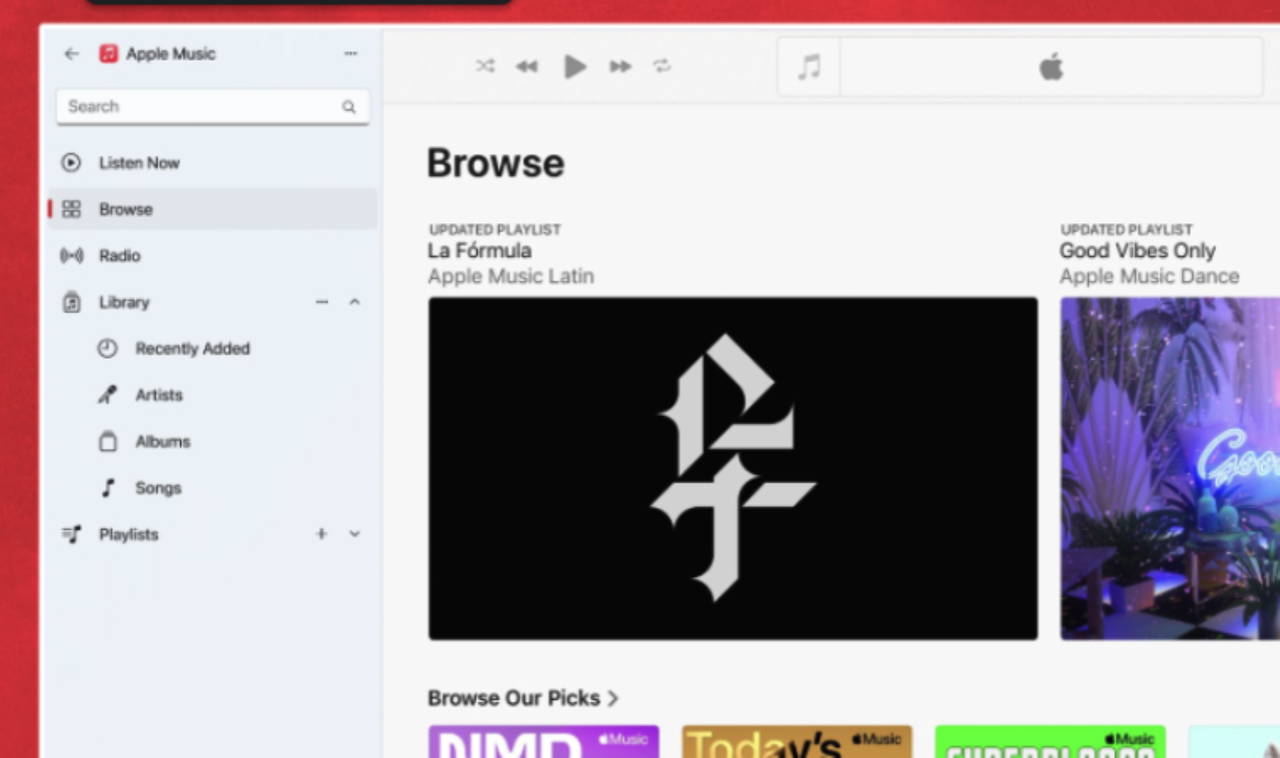Open Listen Now in sidebar
Viewport: 1280px width, 758px height.
click(138, 163)
